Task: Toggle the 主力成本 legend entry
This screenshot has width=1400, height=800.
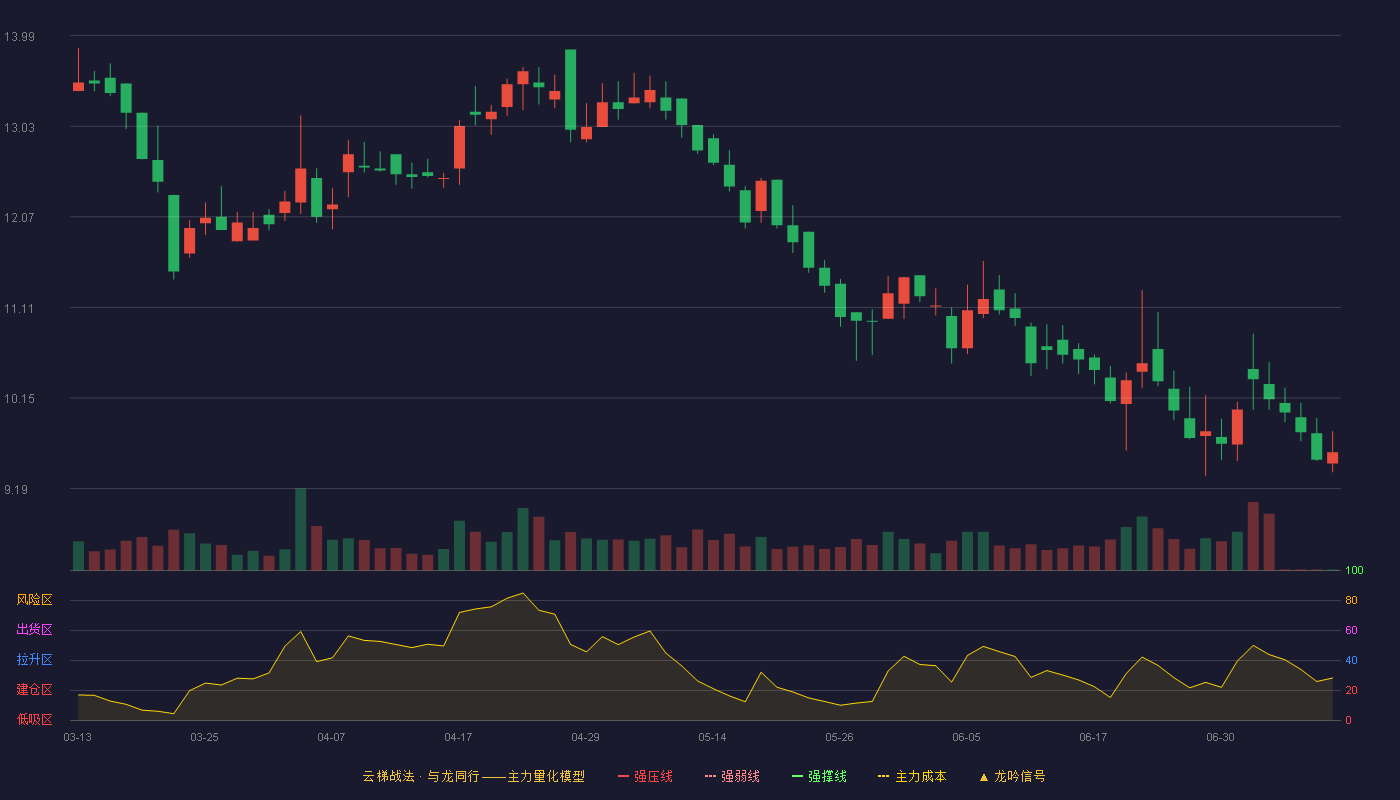Action: [x=911, y=776]
